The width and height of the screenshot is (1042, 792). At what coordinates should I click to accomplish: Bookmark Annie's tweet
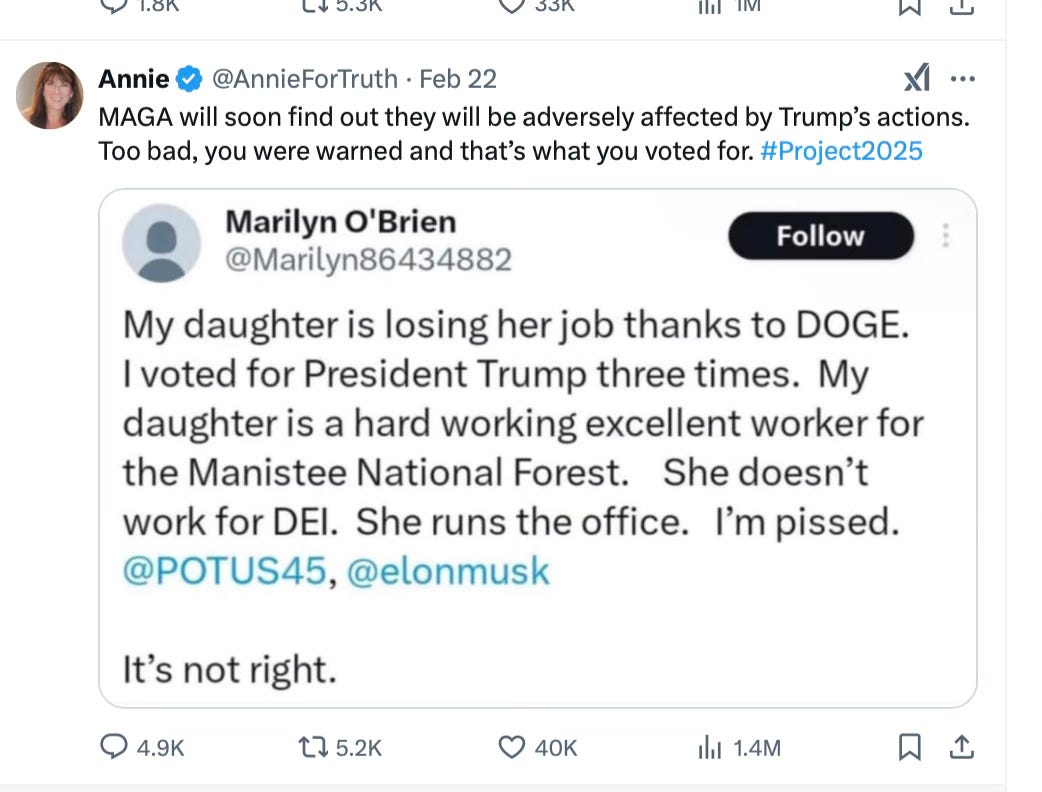[x=910, y=747]
